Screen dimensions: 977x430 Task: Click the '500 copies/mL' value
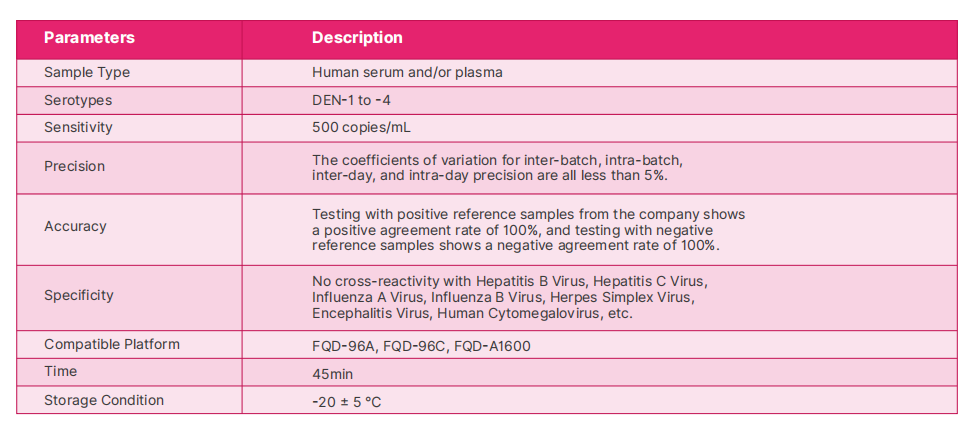(361, 128)
